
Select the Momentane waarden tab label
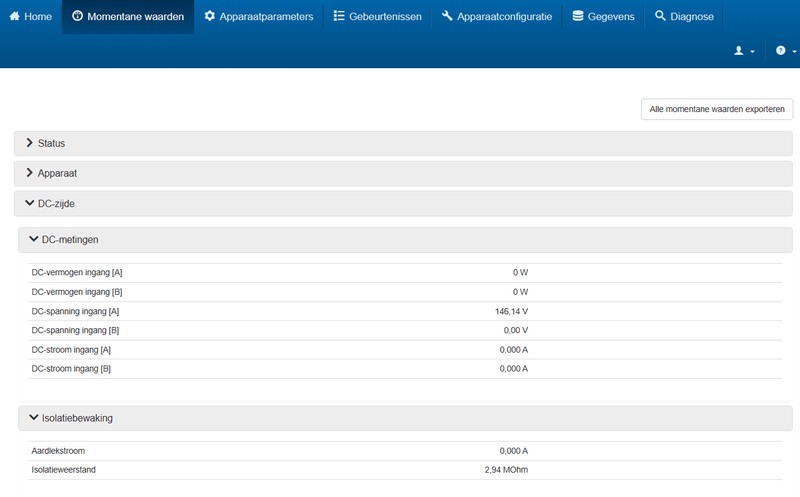(135, 16)
